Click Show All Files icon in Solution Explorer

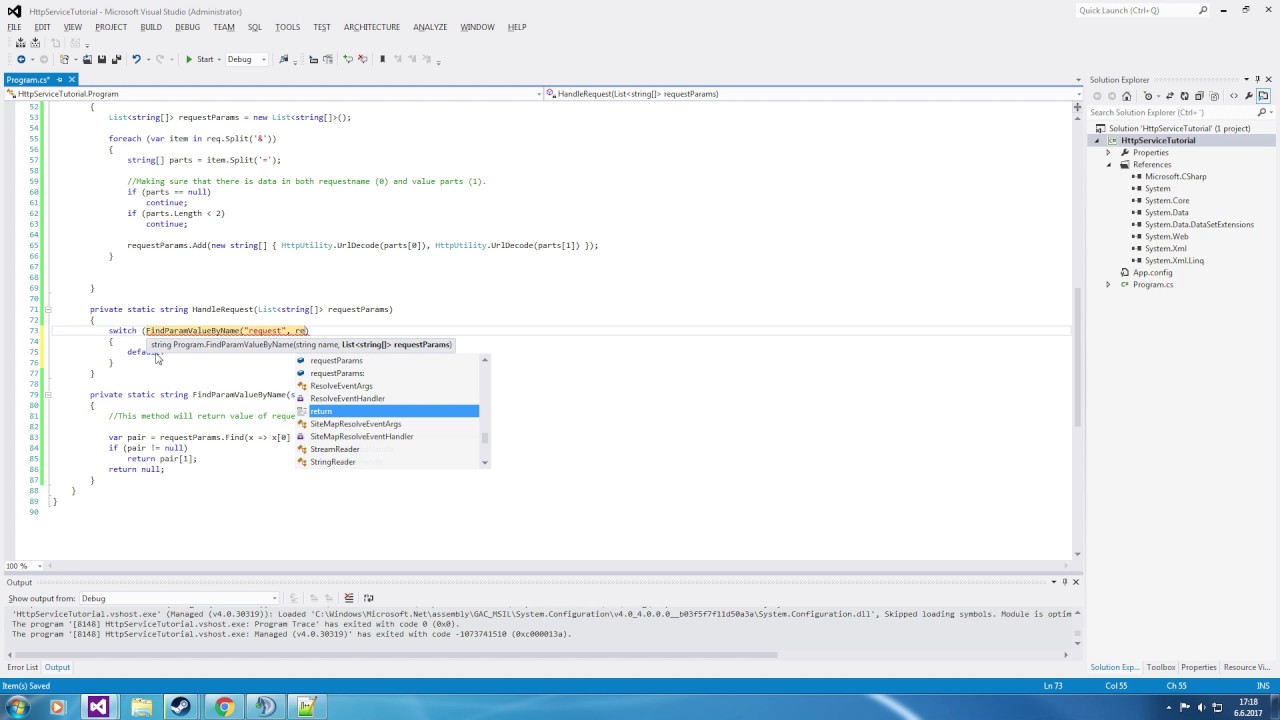coord(1214,96)
